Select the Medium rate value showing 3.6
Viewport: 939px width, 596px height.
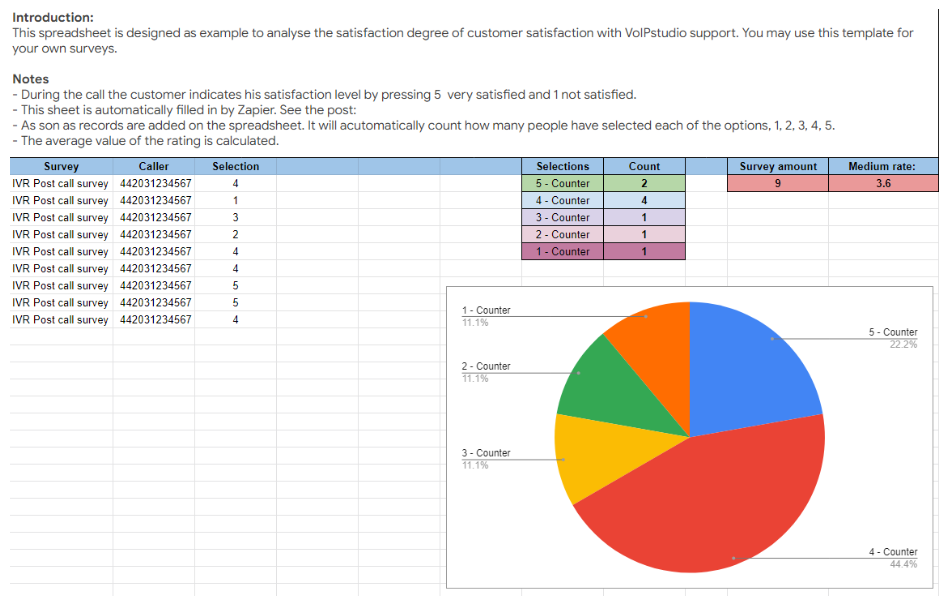click(x=882, y=183)
